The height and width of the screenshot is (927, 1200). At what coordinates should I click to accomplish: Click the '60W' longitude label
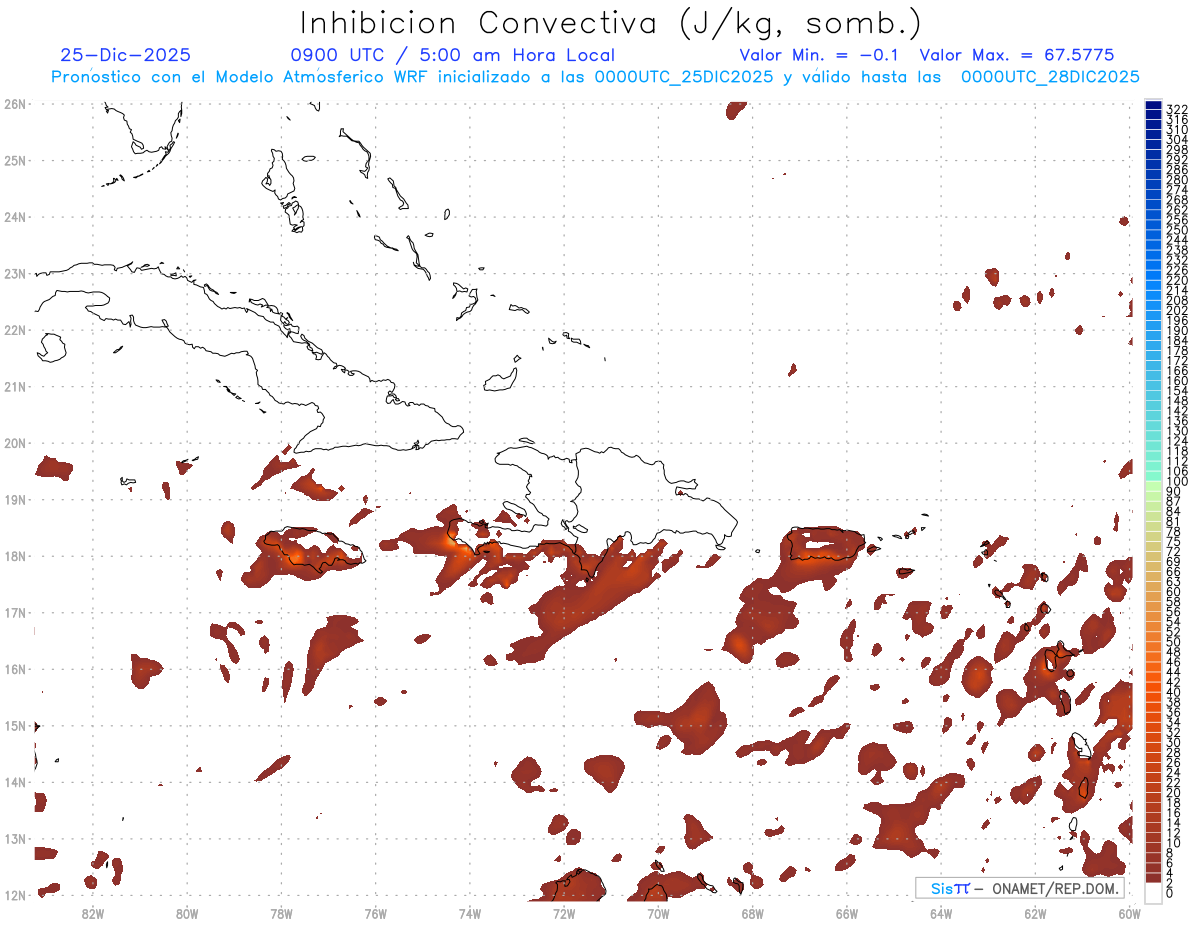(x=1129, y=913)
